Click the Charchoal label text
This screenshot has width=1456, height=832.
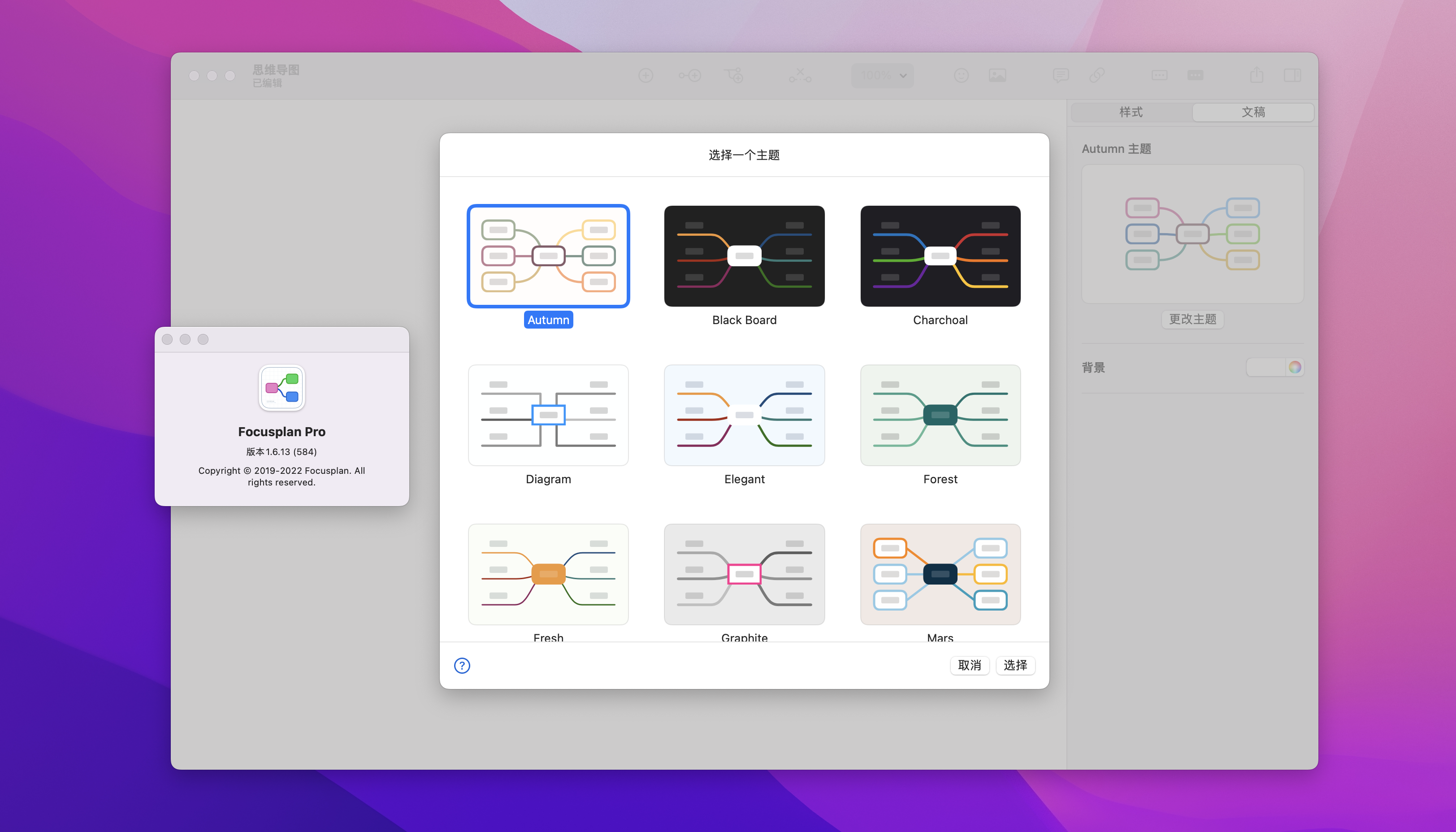pyautogui.click(x=940, y=320)
